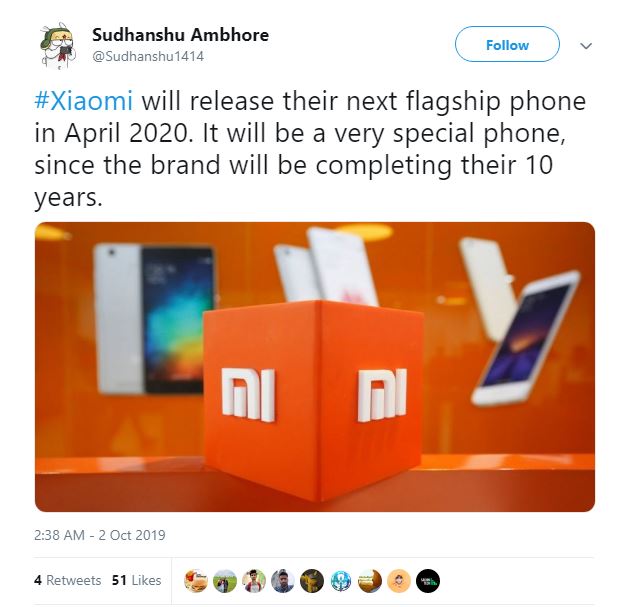
Task: Click the tweet text about the flagship phone
Action: coord(310,149)
